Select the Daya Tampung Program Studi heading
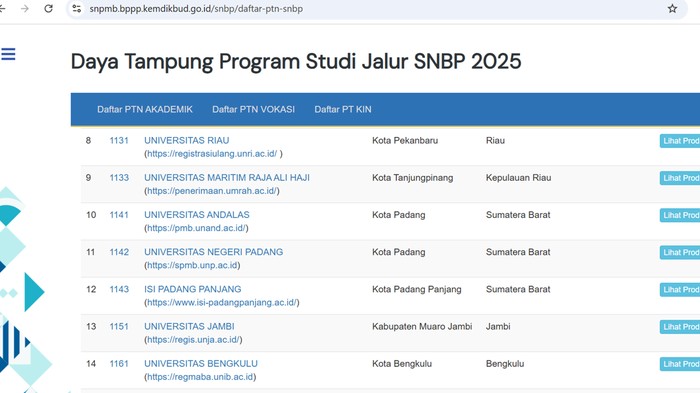Image resolution: width=700 pixels, height=393 pixels. point(296,61)
